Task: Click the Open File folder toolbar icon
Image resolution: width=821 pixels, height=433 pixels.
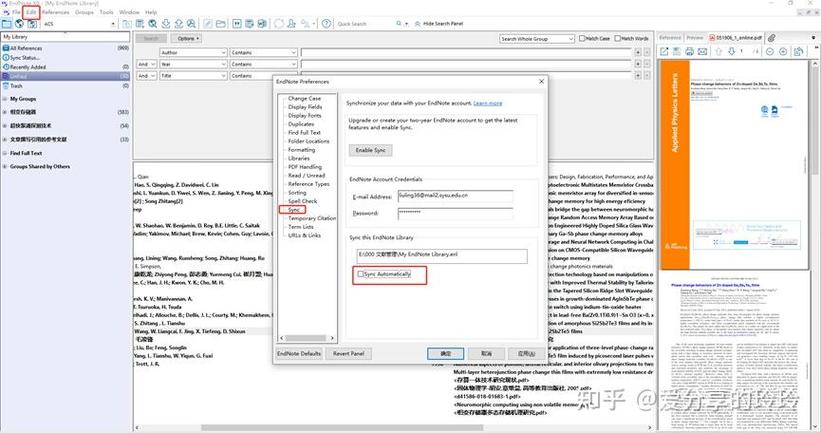Action: click(x=221, y=24)
